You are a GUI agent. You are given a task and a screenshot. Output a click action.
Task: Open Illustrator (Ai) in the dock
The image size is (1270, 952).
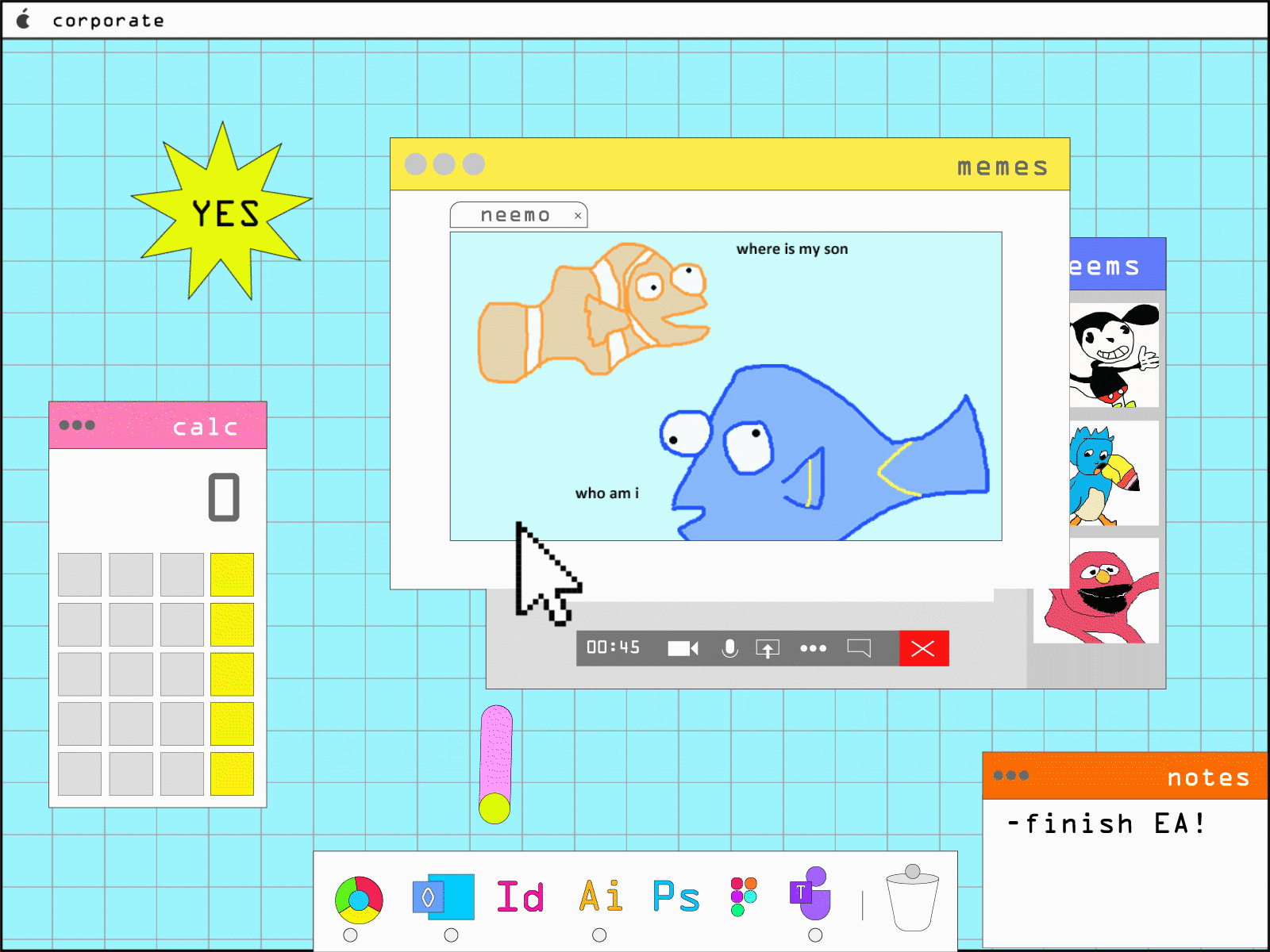pyautogui.click(x=601, y=896)
